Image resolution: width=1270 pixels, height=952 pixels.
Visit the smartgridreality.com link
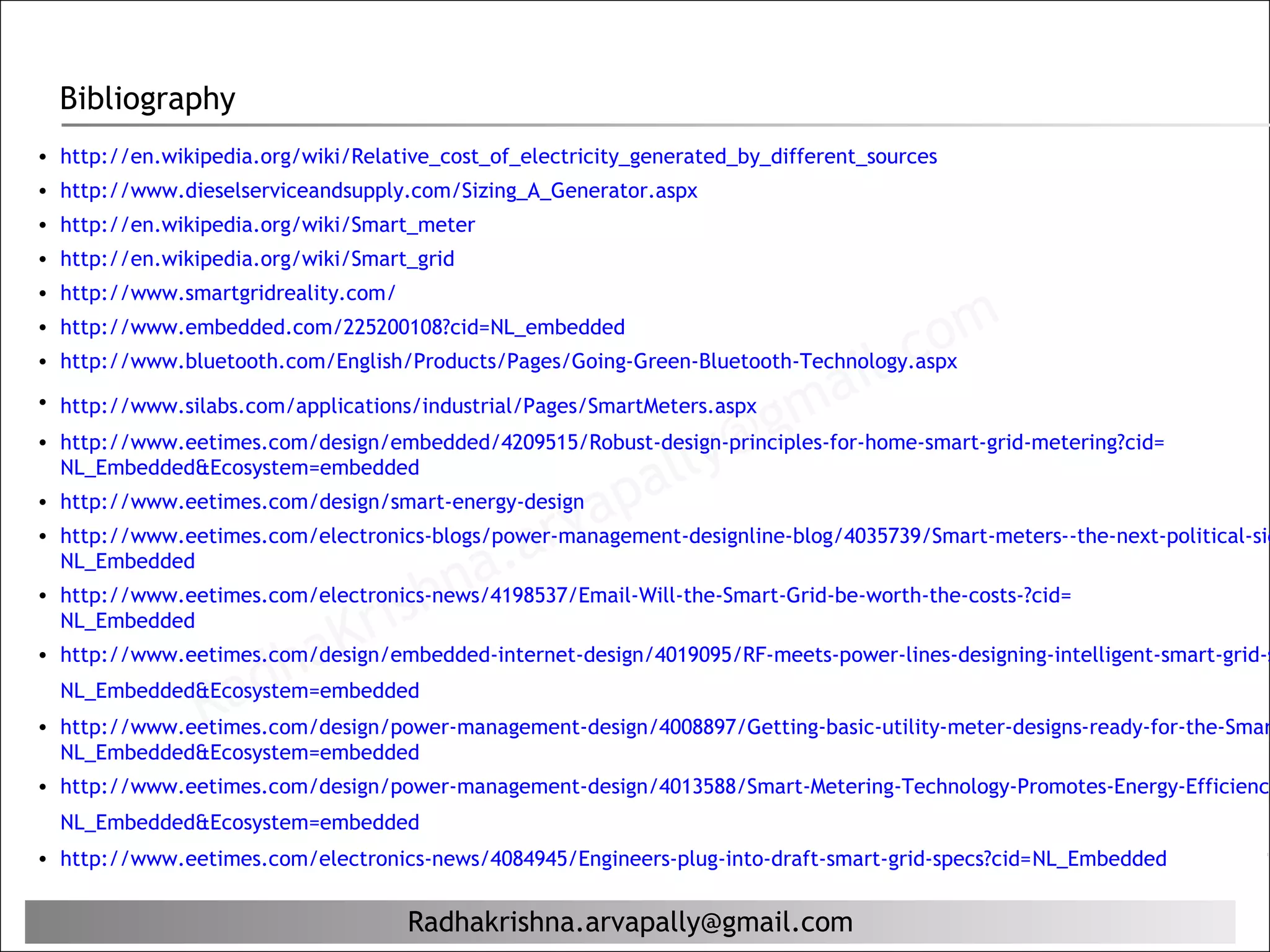(228, 293)
